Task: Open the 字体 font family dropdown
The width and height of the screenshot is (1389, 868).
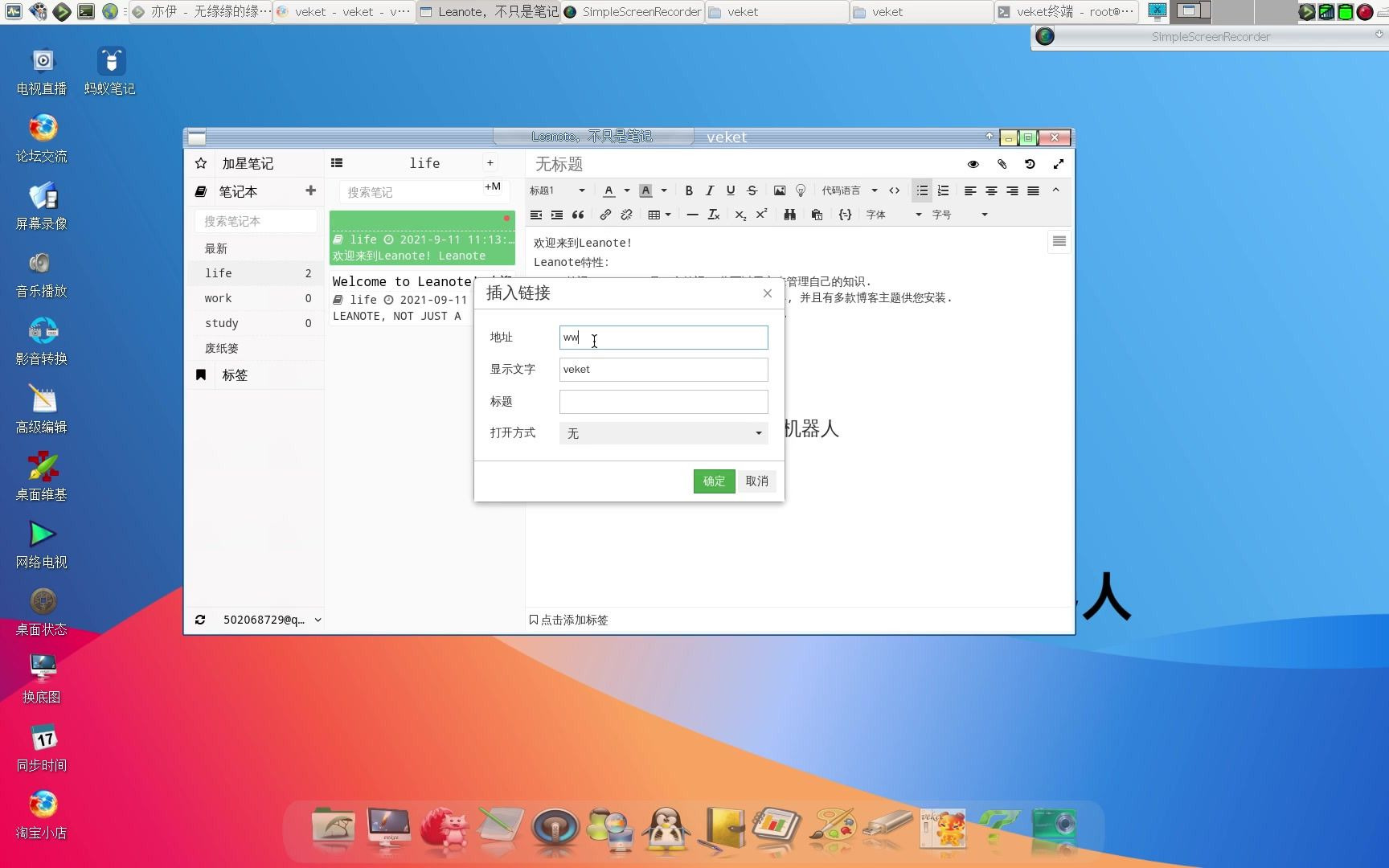Action: point(894,215)
